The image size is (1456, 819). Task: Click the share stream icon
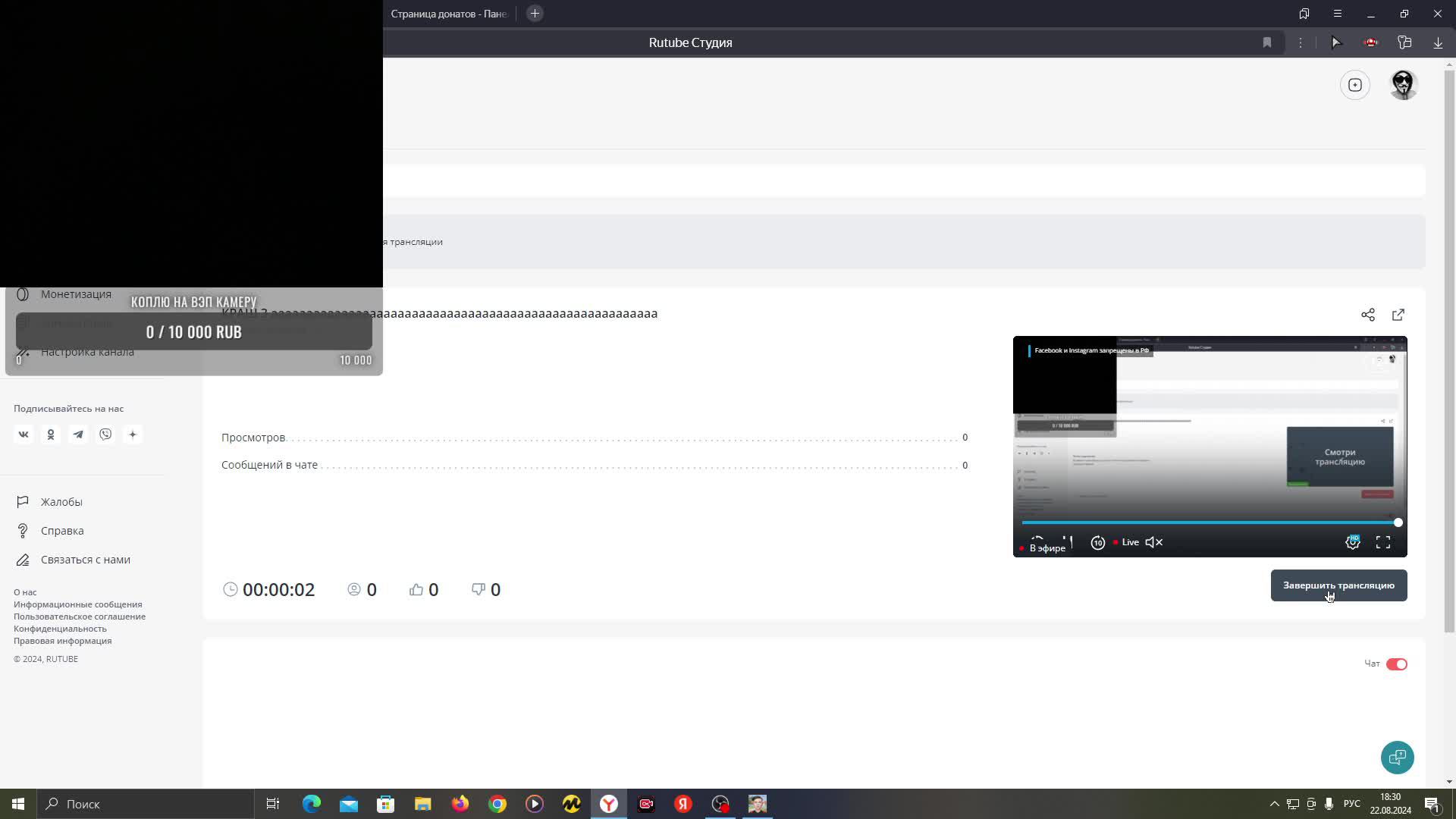click(1367, 315)
